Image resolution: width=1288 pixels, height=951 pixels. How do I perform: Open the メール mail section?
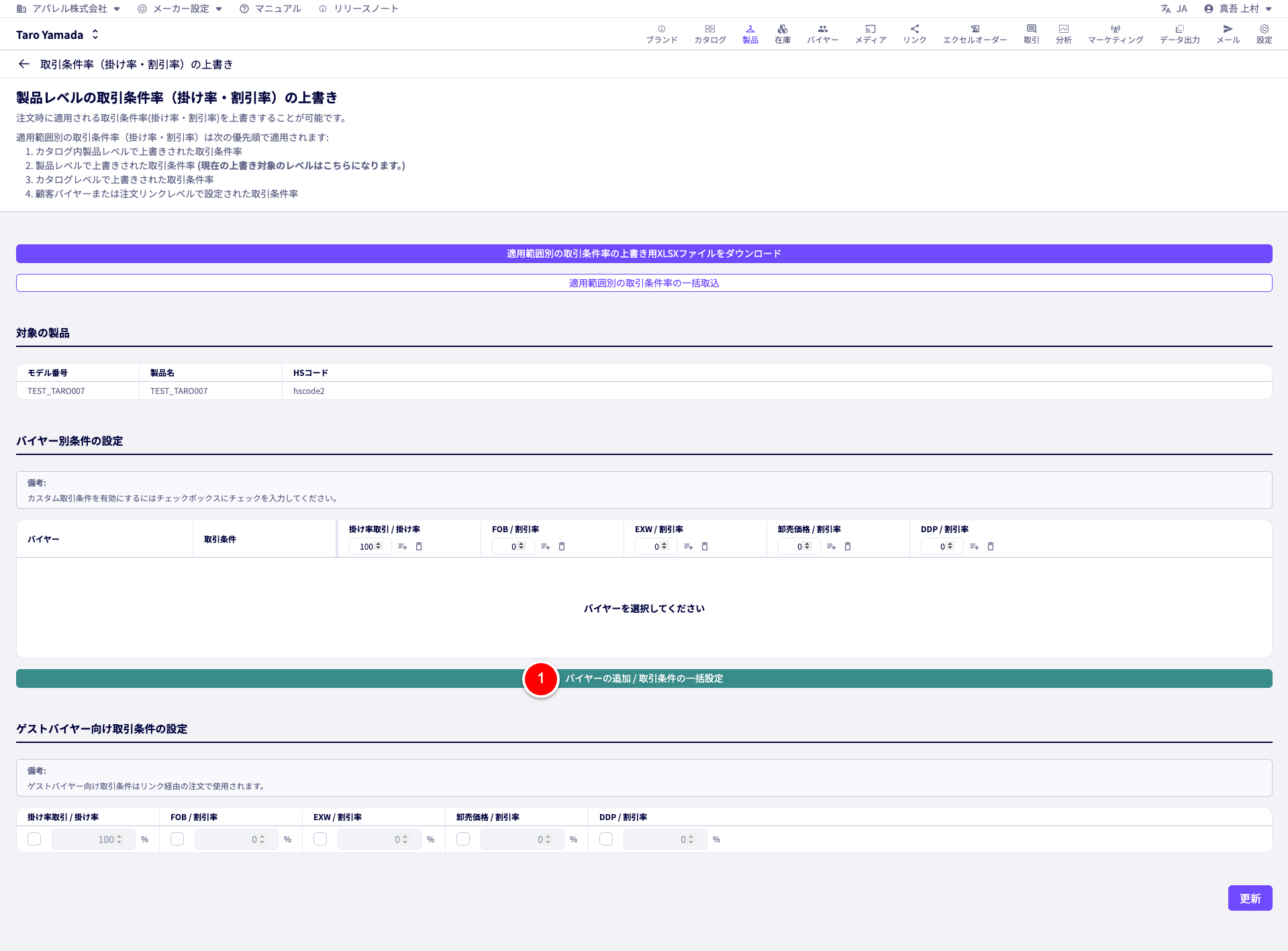pyautogui.click(x=1228, y=34)
